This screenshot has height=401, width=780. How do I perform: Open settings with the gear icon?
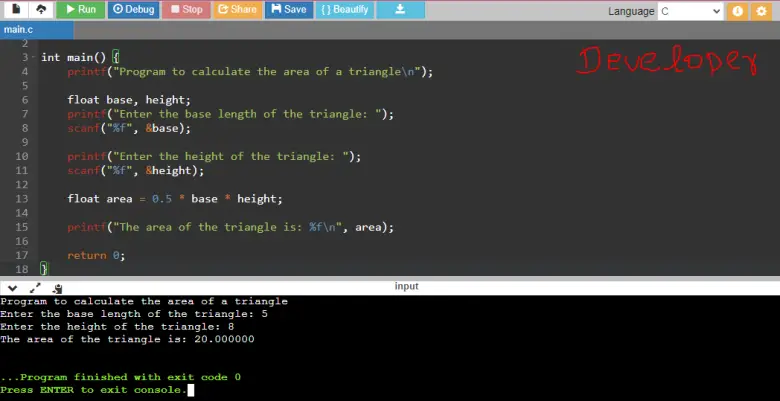click(x=761, y=11)
